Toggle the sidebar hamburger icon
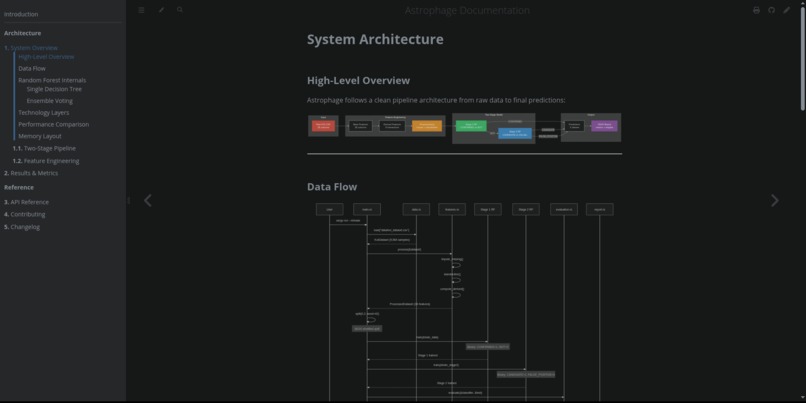 [x=141, y=10]
